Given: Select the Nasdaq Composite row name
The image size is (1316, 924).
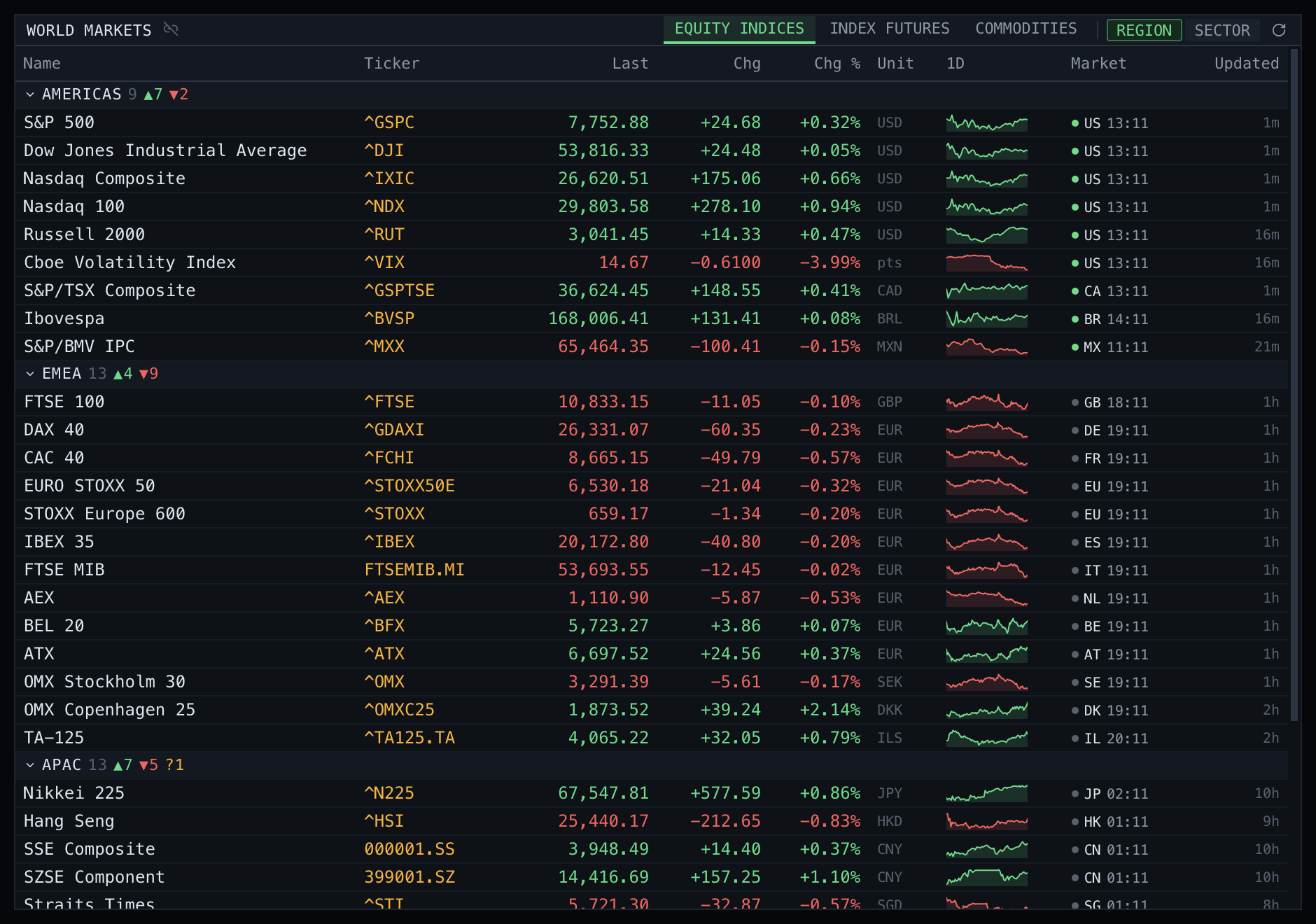Looking at the screenshot, I should click(x=104, y=179).
